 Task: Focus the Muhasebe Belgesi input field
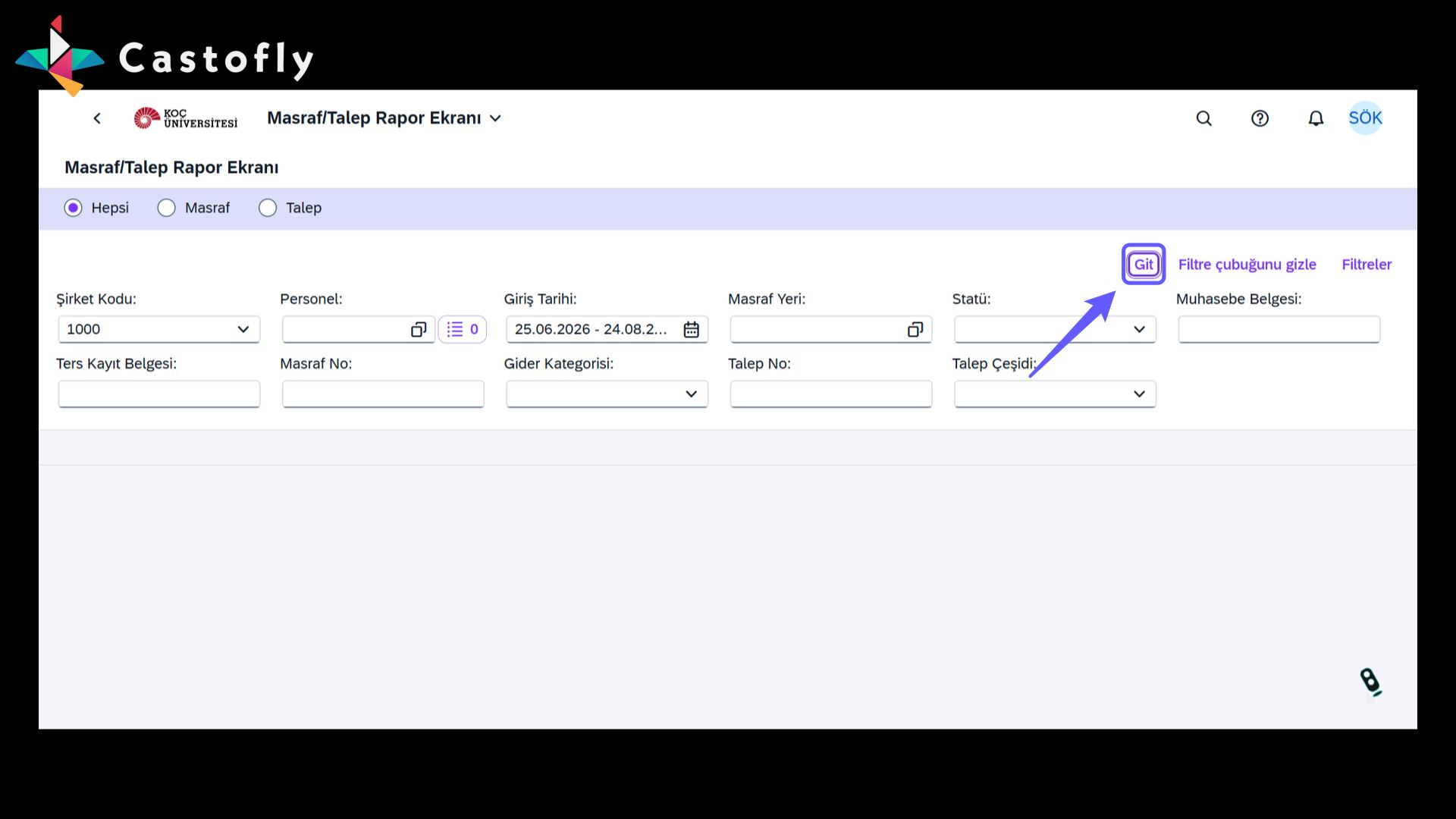(1279, 329)
